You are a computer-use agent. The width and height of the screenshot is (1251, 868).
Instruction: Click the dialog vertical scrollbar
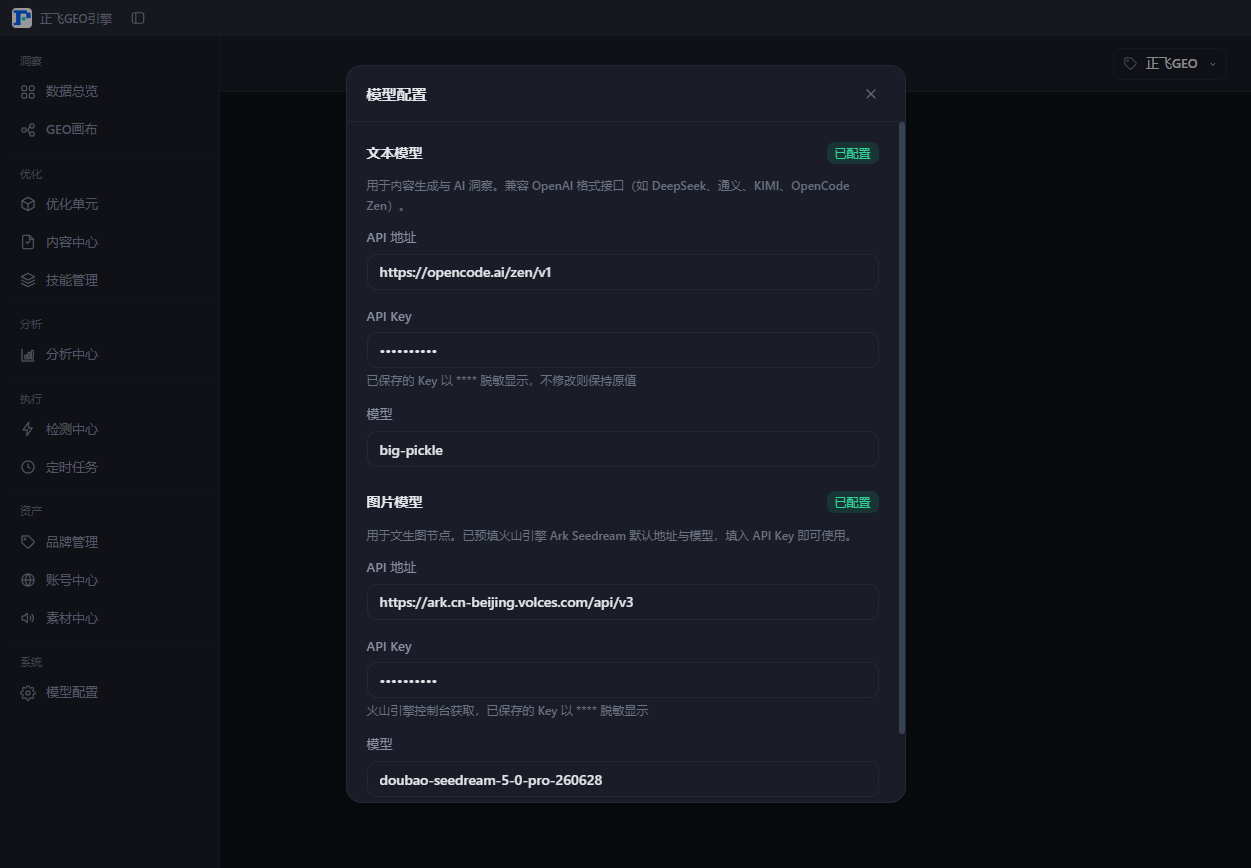point(902,428)
